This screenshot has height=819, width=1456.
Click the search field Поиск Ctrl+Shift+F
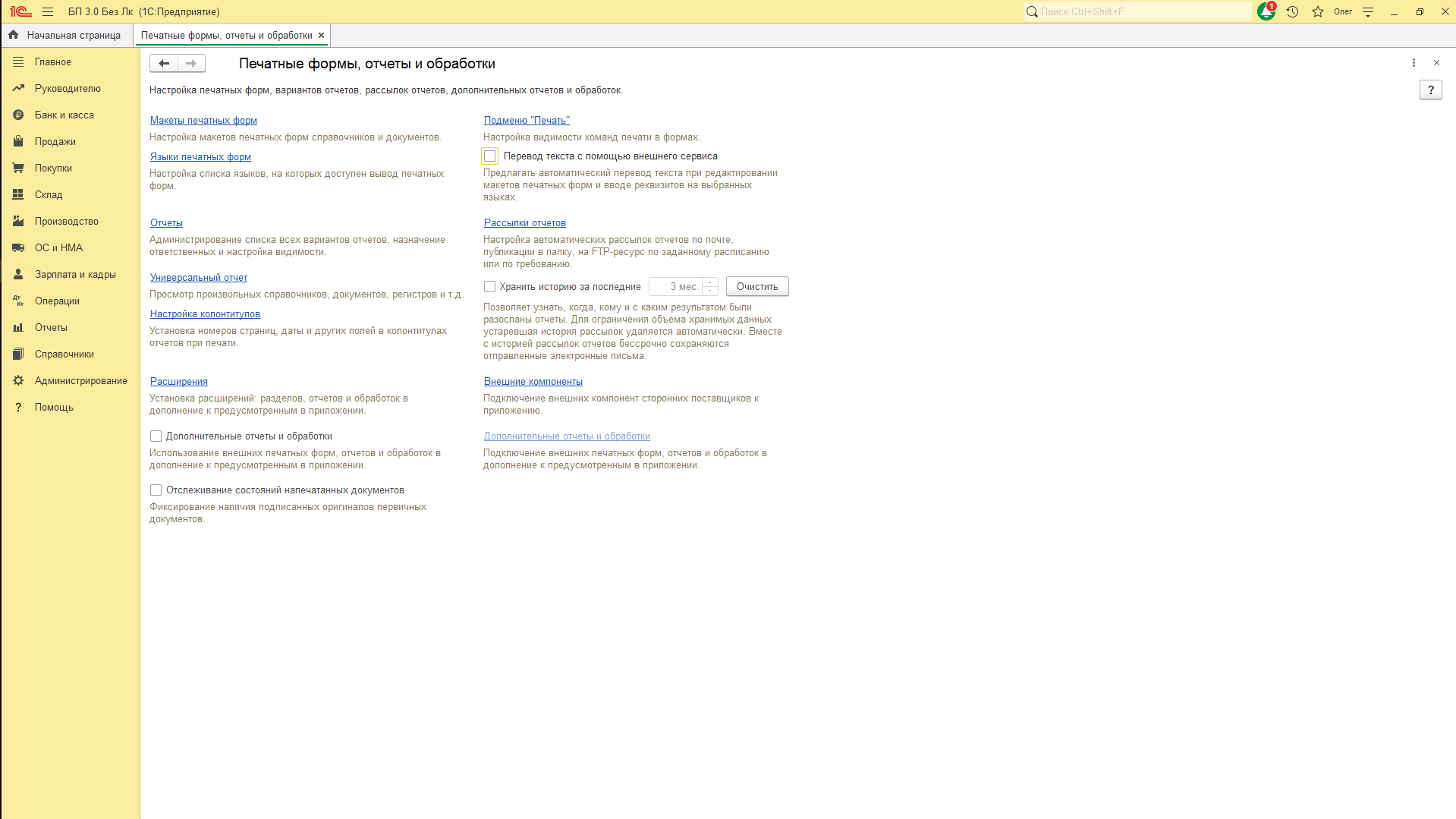point(1138,11)
